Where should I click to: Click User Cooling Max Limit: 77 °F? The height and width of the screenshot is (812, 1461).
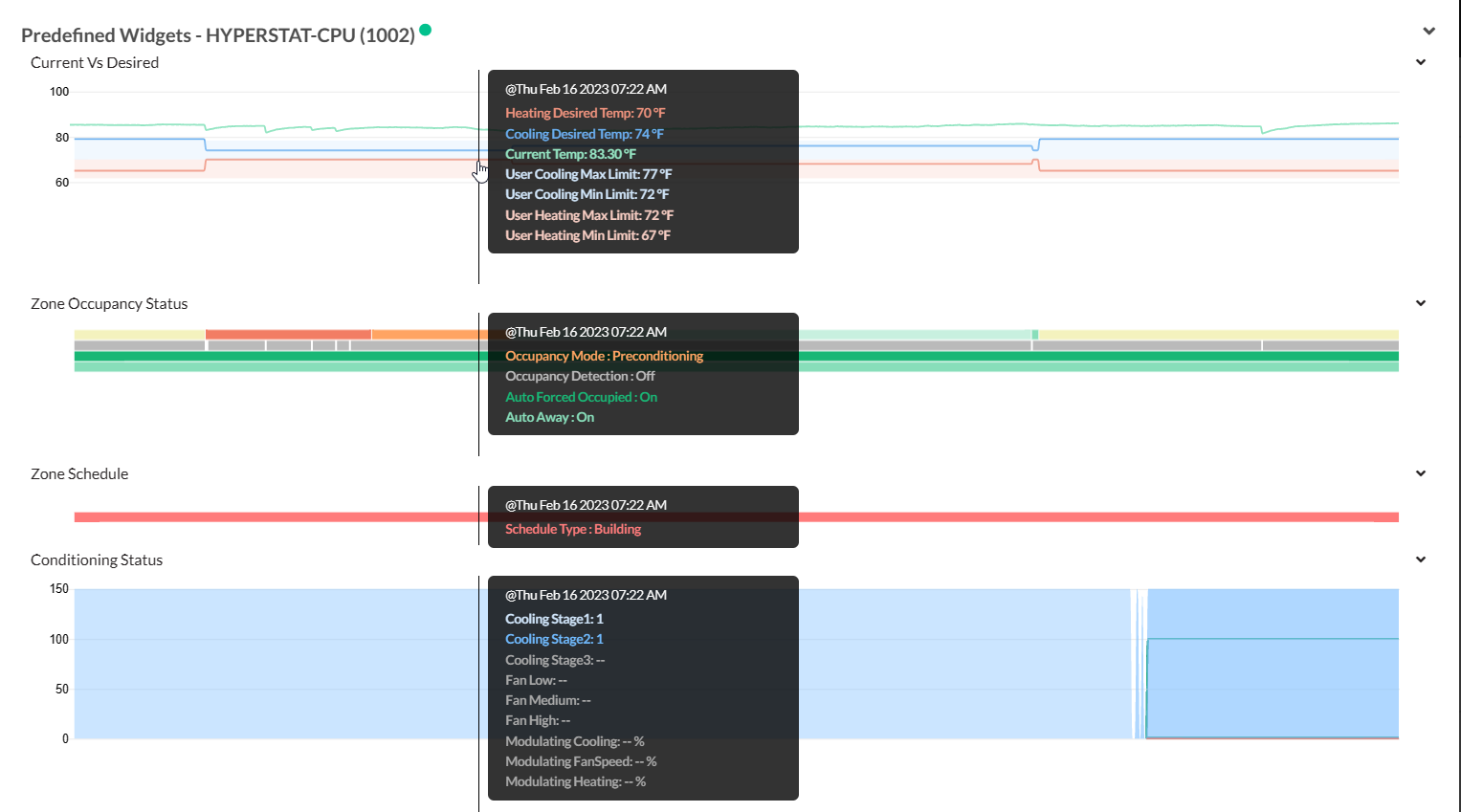coord(588,174)
